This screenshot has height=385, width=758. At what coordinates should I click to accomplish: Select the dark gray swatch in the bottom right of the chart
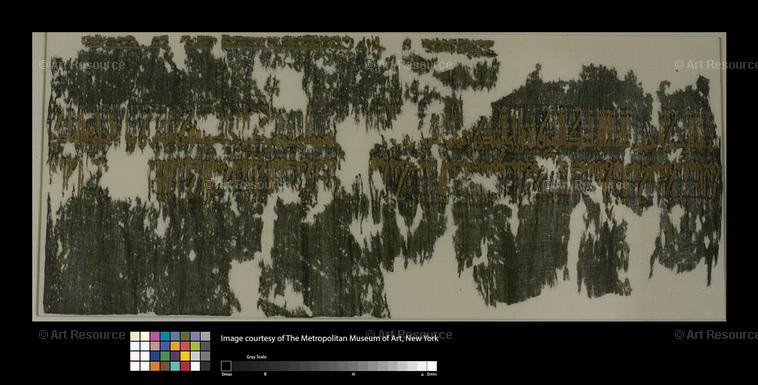pos(205,366)
